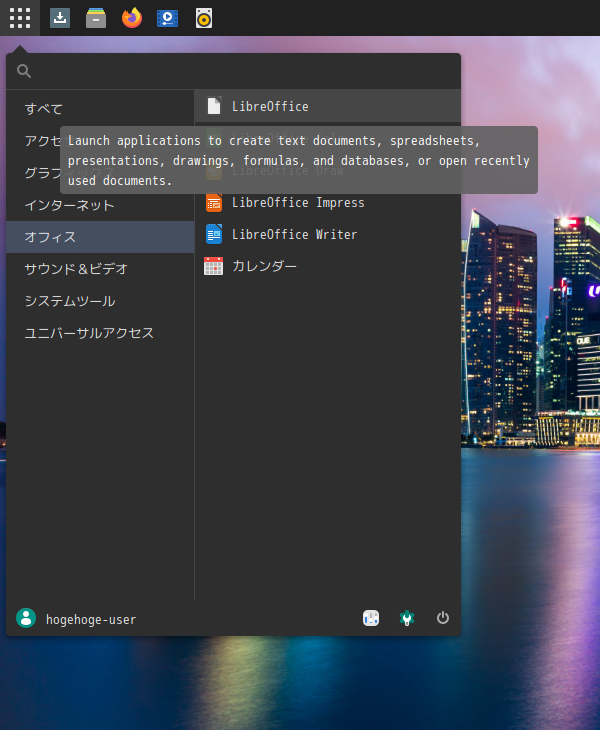600x730 pixels.
Task: Click the green user avatar icon
Action: [x=26, y=618]
